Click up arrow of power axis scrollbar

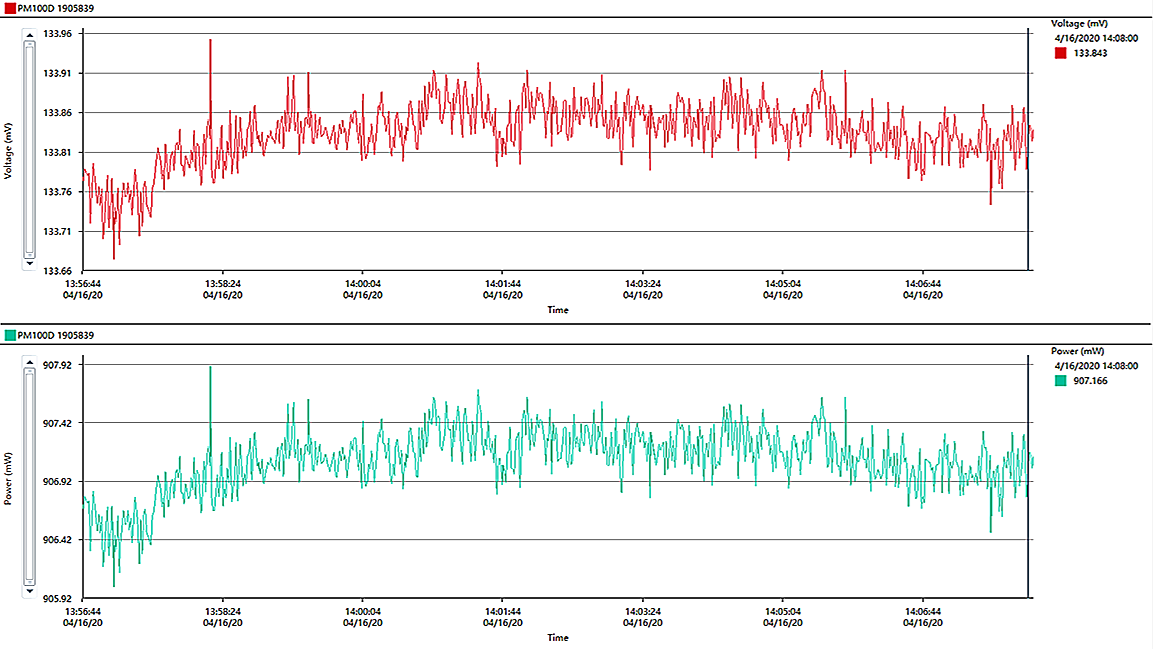pyautogui.click(x=29, y=368)
